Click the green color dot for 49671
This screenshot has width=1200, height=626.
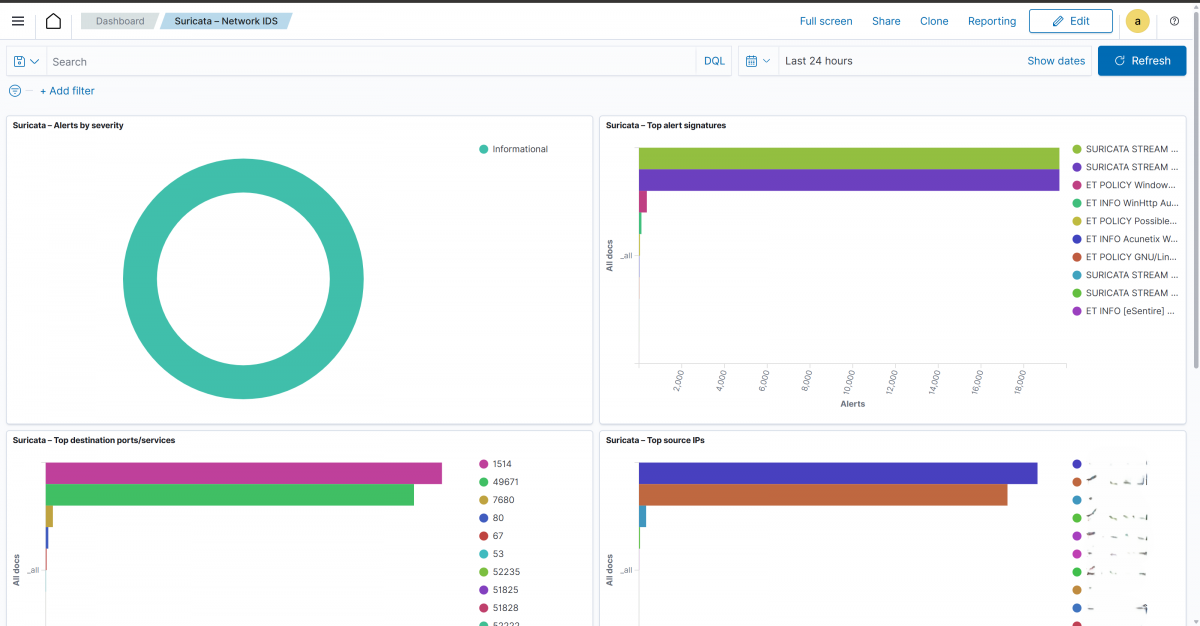coord(482,481)
